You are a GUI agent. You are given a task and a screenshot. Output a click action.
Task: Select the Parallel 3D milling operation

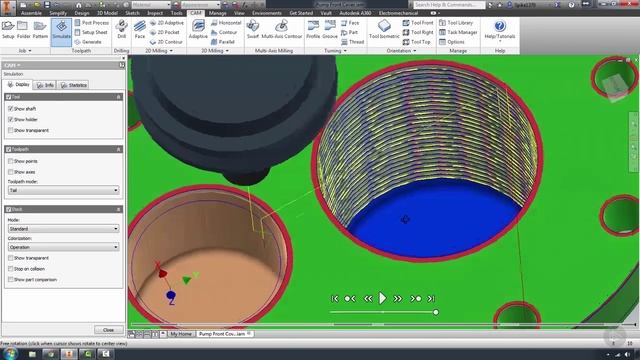pos(223,42)
